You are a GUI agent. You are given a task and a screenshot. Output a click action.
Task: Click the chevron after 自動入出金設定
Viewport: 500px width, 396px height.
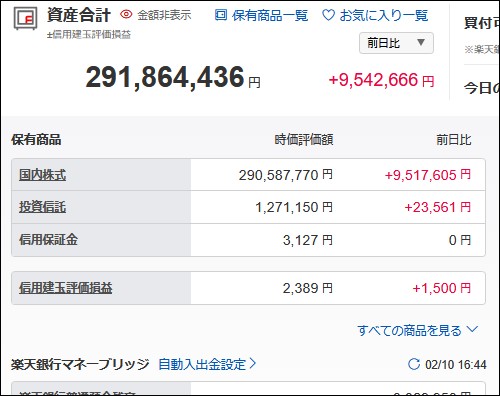(x=253, y=363)
